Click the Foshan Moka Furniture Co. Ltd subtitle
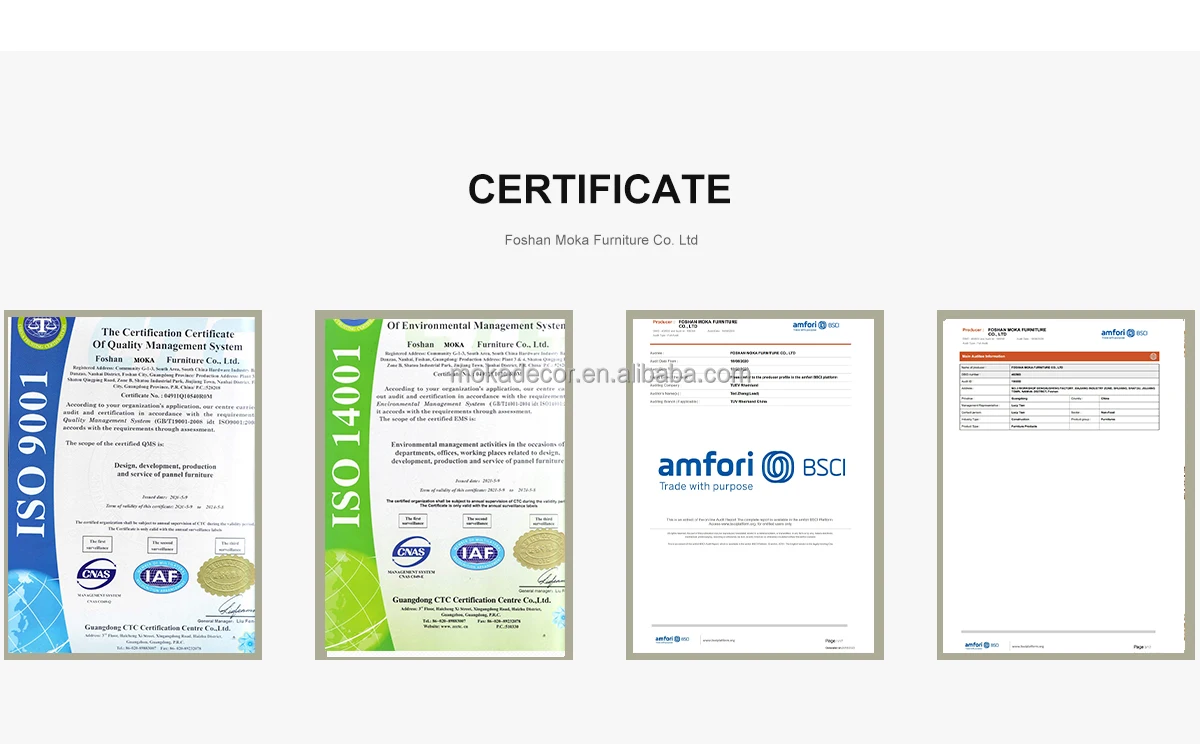The image size is (1200, 744). (601, 240)
